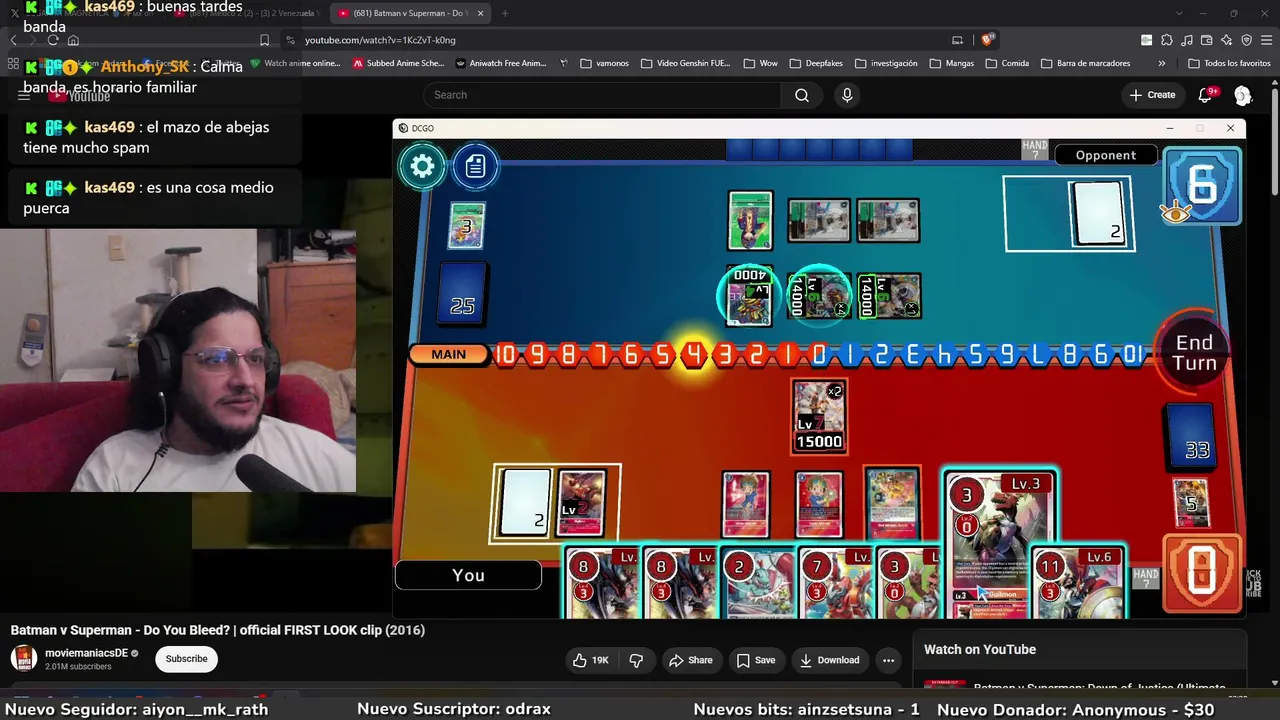The height and width of the screenshot is (720, 1280).
Task: Open your trash pile showing 5
Action: 1190,503
